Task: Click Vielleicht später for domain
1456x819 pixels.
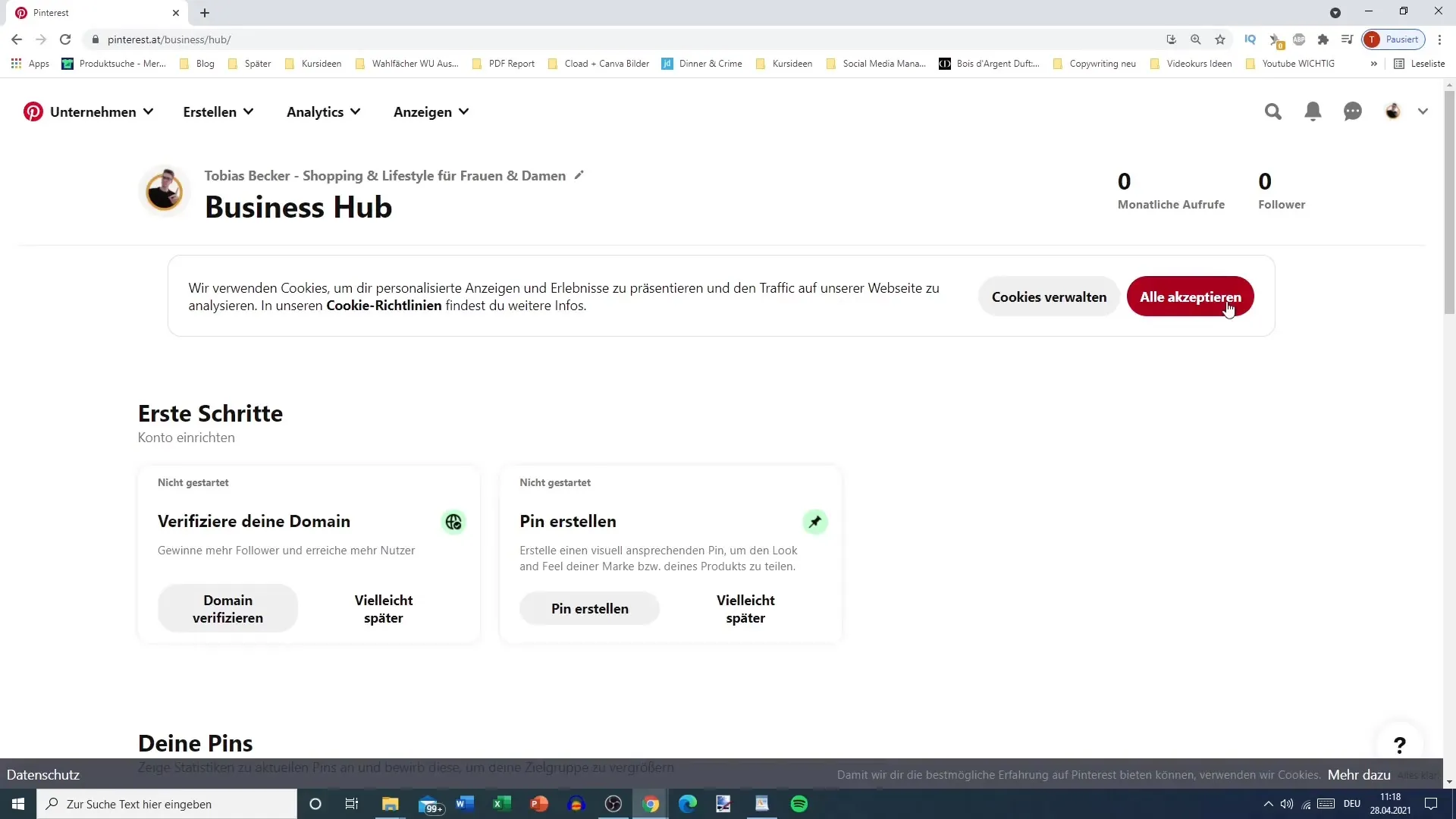Action: pos(384,608)
